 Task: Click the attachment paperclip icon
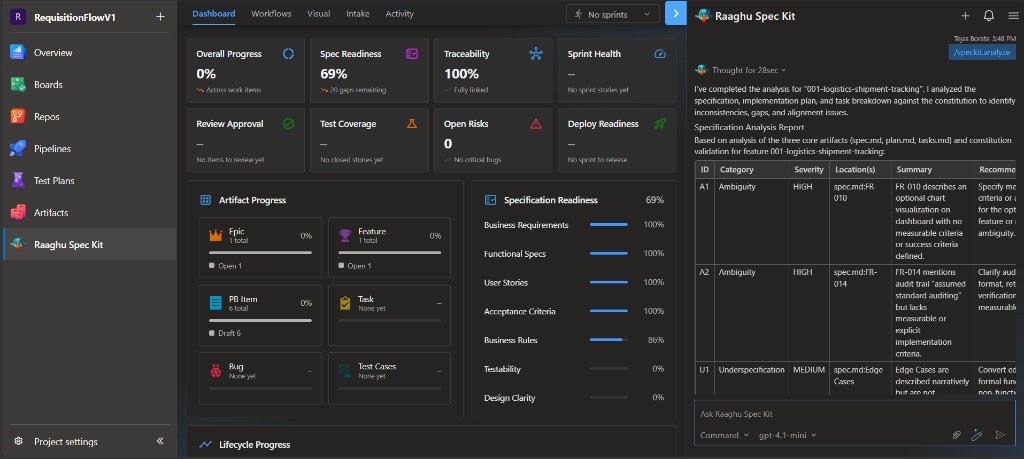pos(956,435)
